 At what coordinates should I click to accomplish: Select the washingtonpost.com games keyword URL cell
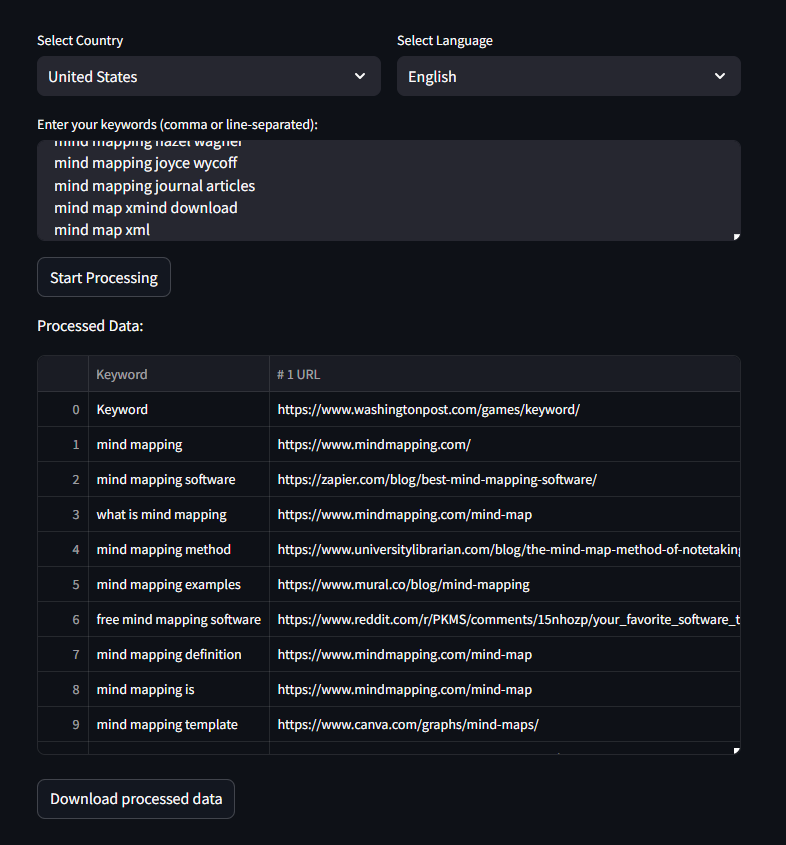coord(428,409)
